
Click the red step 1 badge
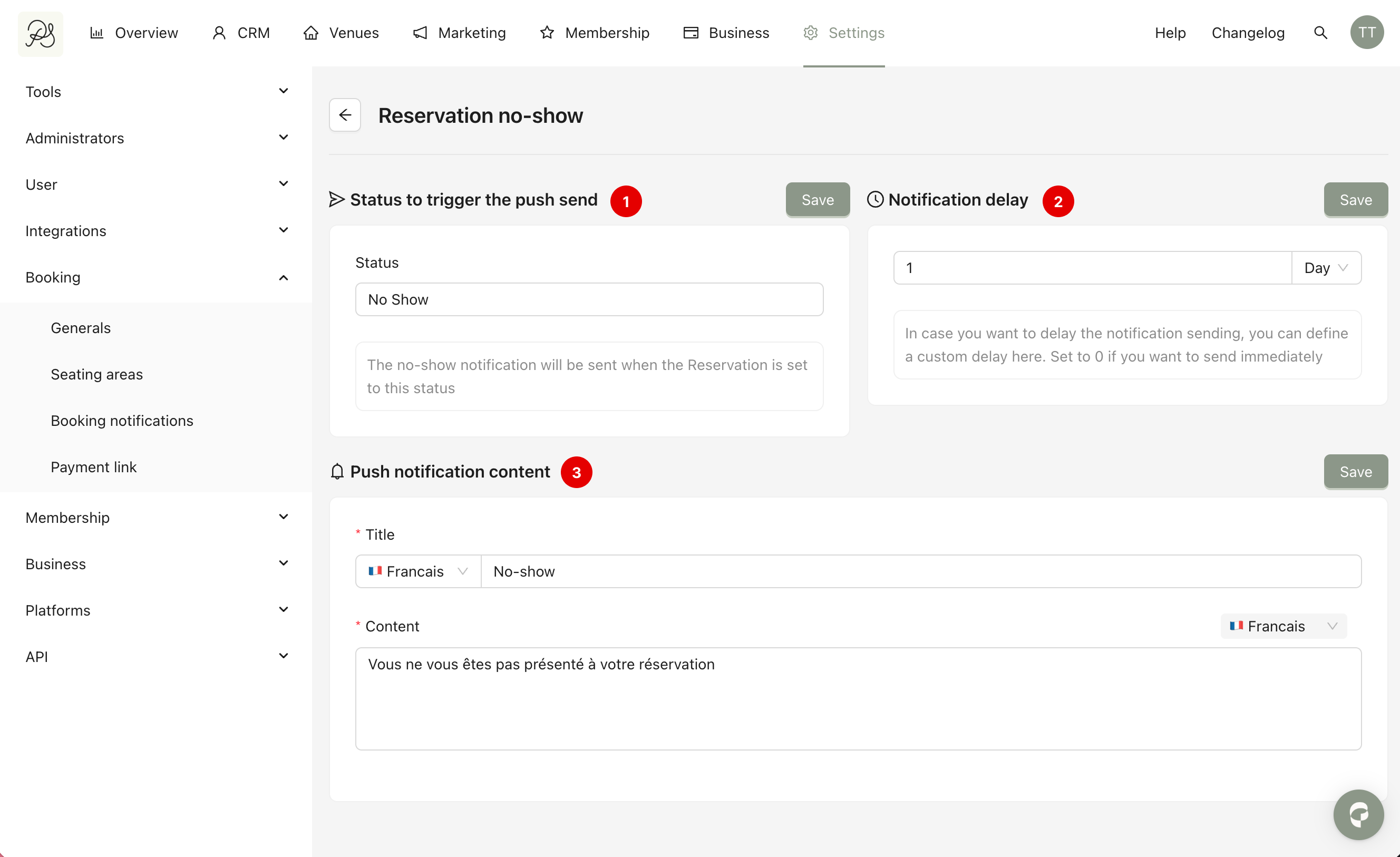(626, 201)
